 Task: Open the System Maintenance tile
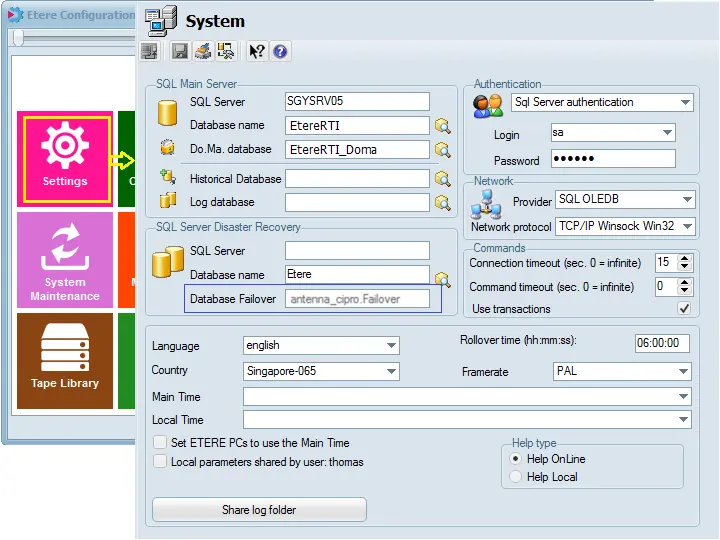[65, 260]
